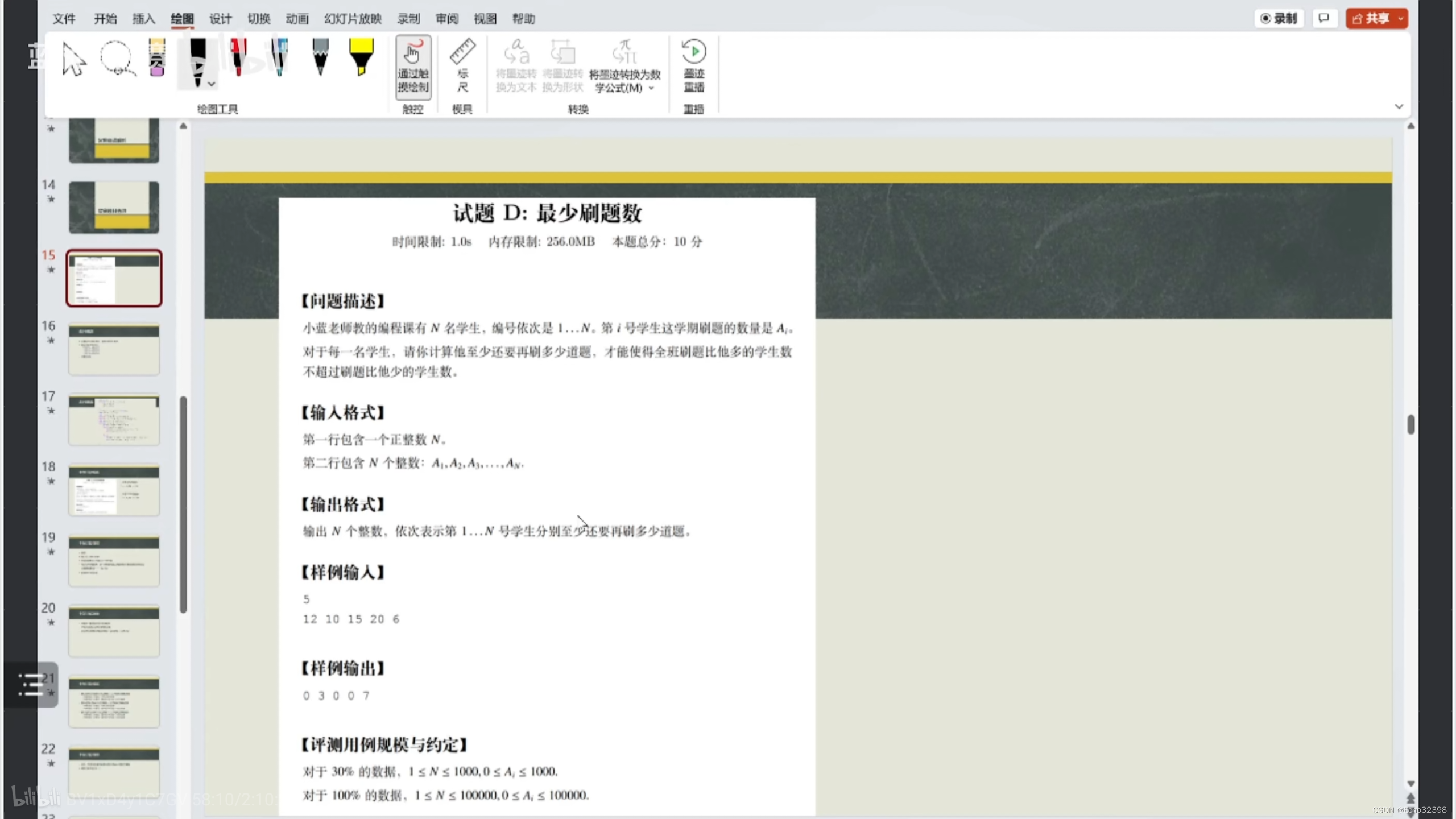Select slide 22 thumbnail
The width and height of the screenshot is (1456, 819).
click(114, 772)
